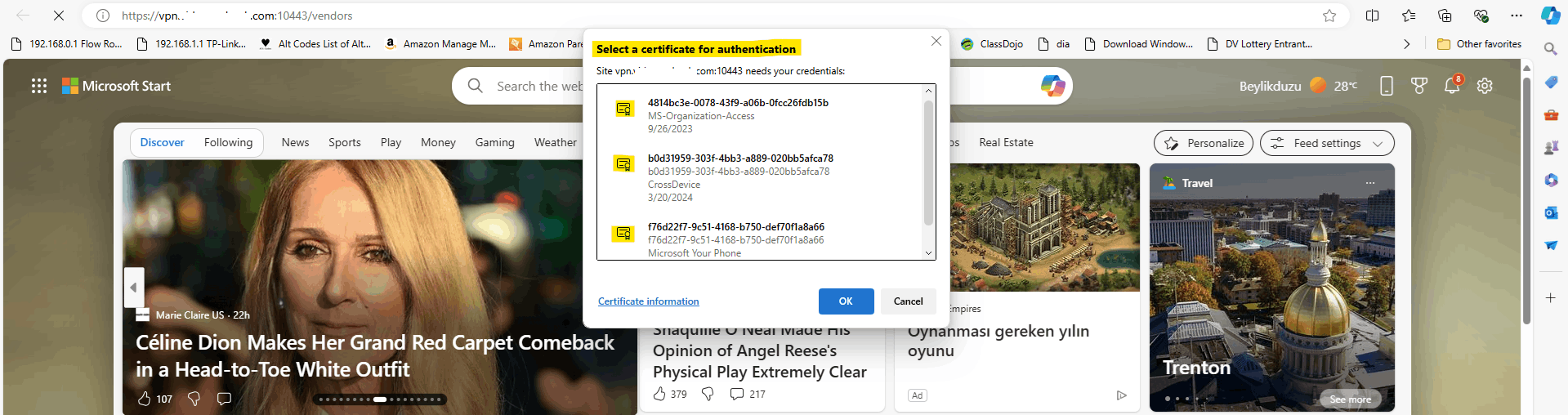The width and height of the screenshot is (1568, 415).
Task: Open the Microsoft 365 icon in the sidebar
Action: pos(1551,180)
